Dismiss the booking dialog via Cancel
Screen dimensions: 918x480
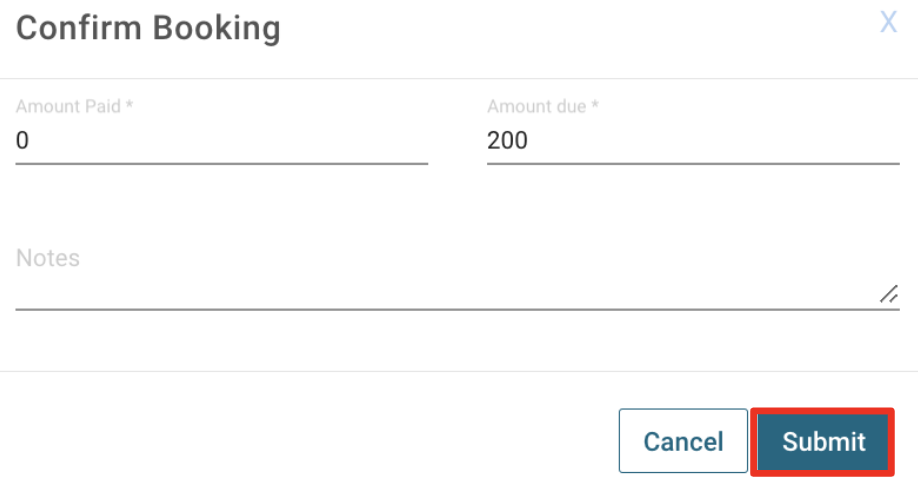(x=683, y=441)
